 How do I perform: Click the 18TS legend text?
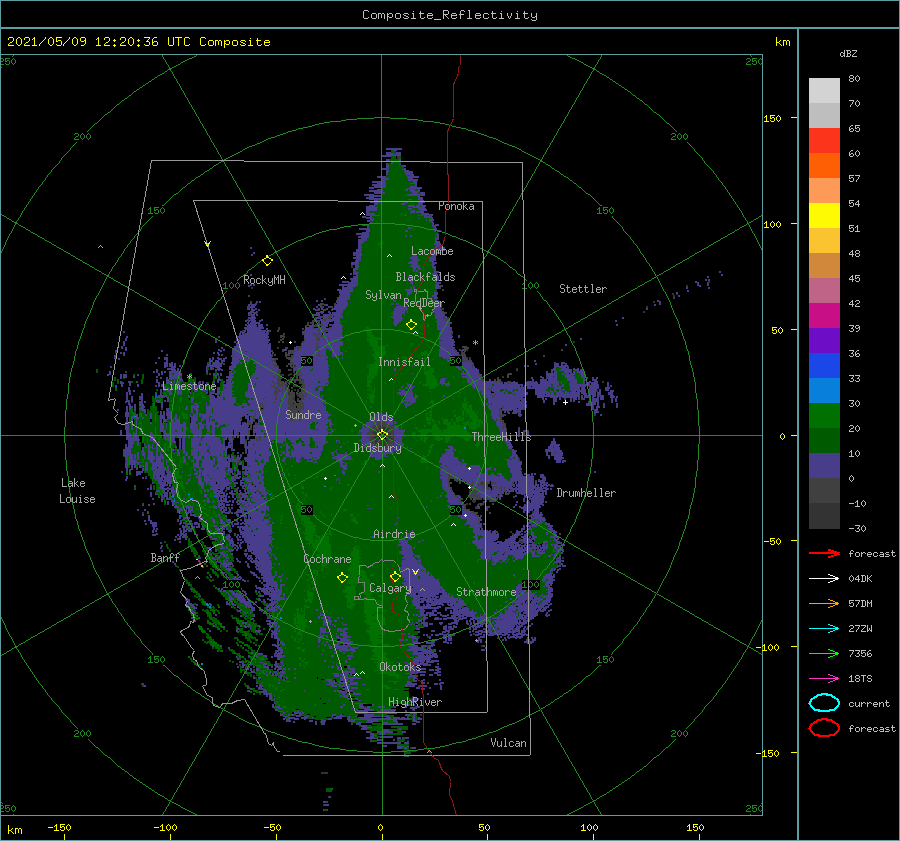[860, 679]
